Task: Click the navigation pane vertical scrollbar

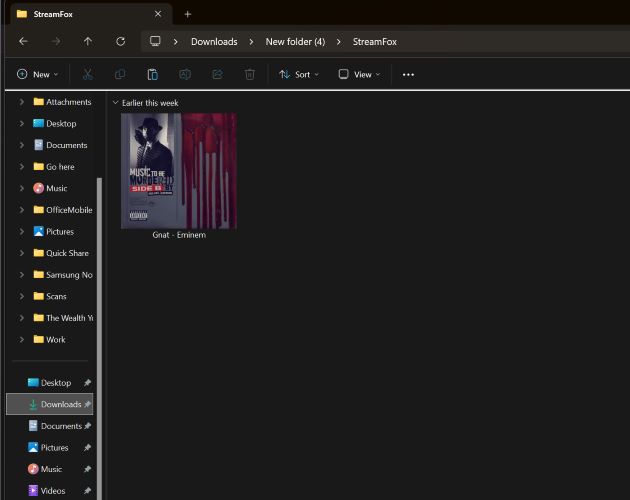Action: [x=99, y=338]
